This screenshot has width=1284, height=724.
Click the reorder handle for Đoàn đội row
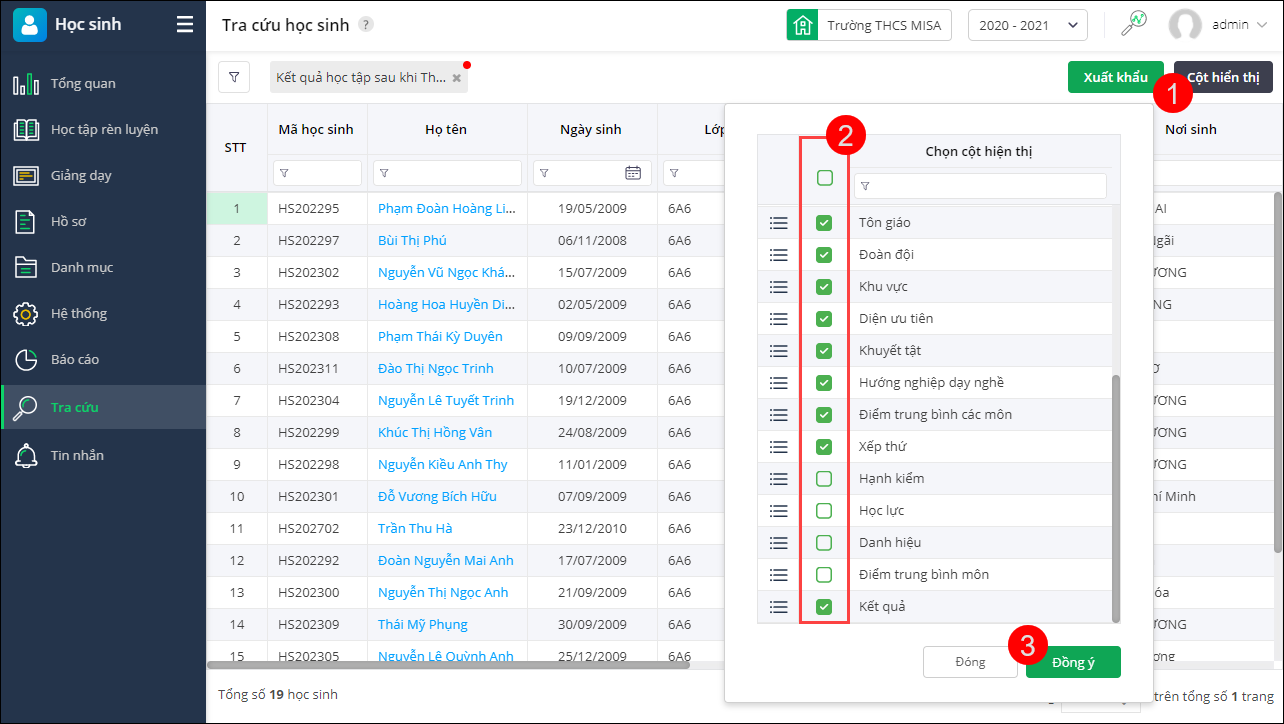click(779, 255)
